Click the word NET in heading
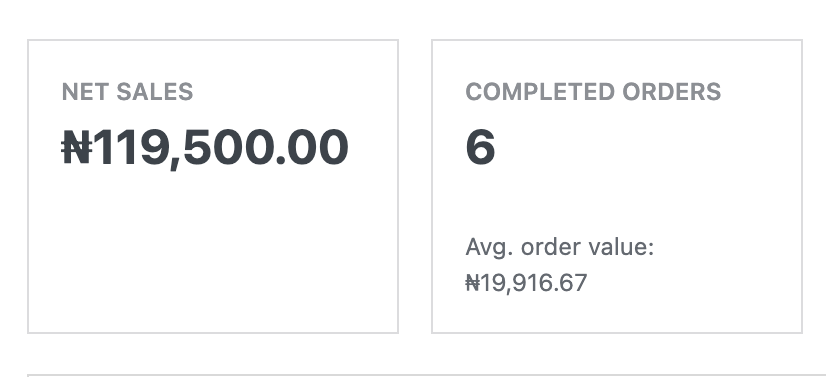 86,92
